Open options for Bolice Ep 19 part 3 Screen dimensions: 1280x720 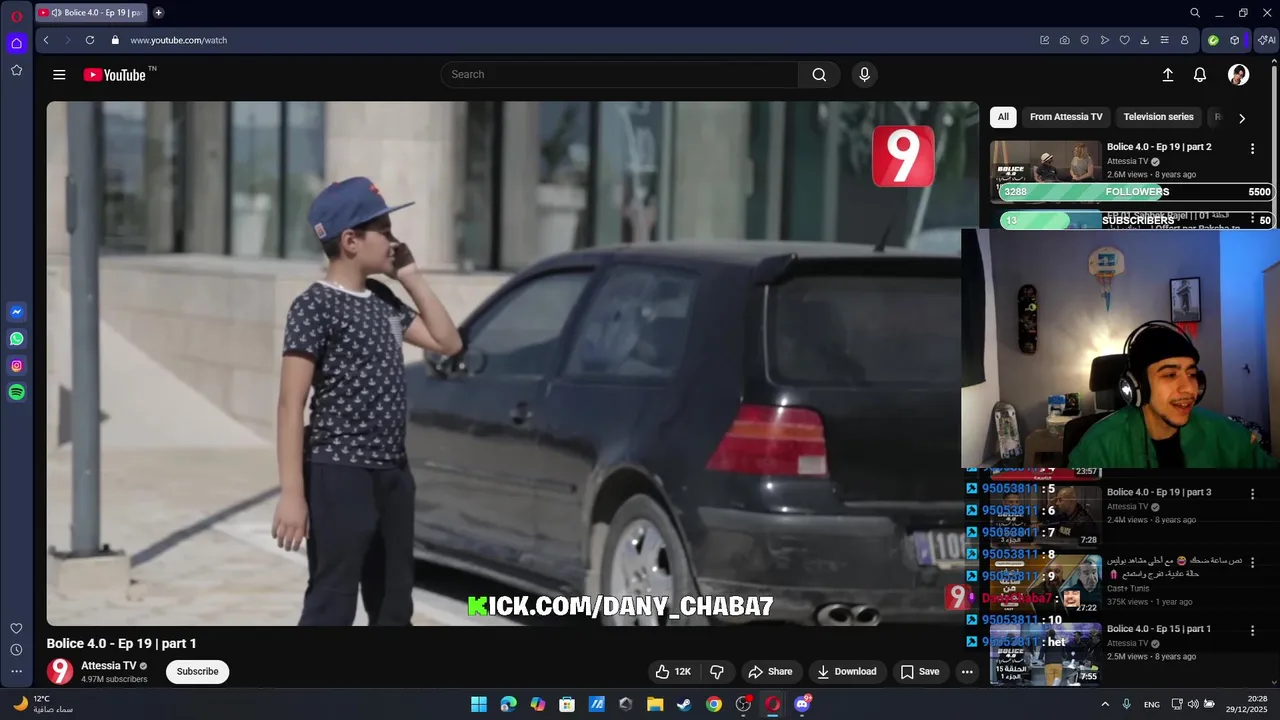coord(1252,494)
